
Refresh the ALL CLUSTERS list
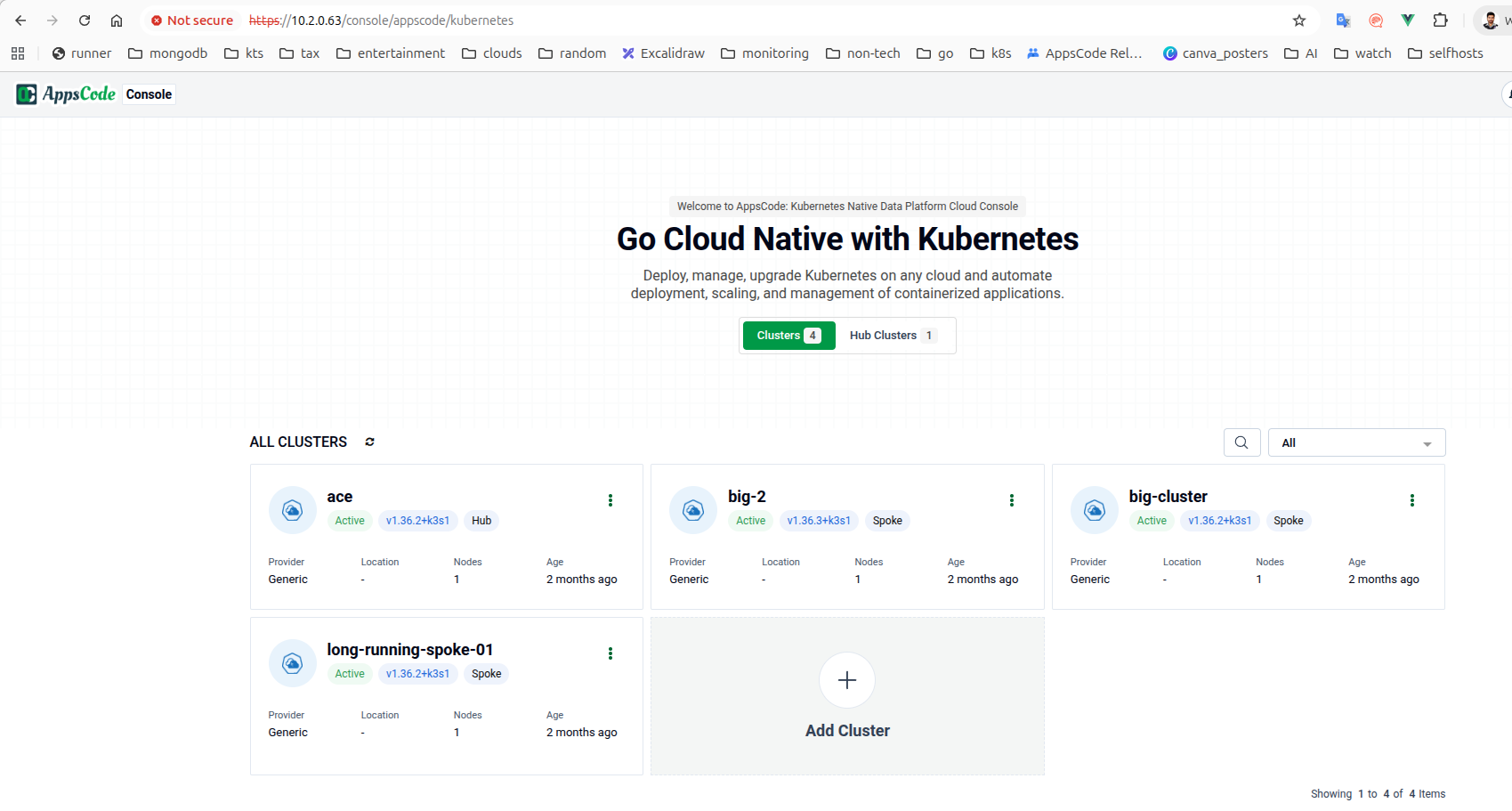(x=369, y=442)
